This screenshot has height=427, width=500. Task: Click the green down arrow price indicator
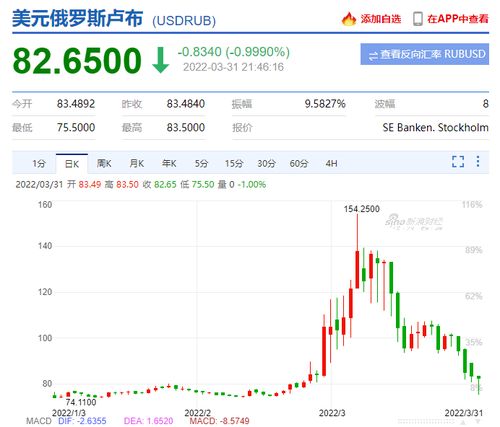click(x=160, y=60)
